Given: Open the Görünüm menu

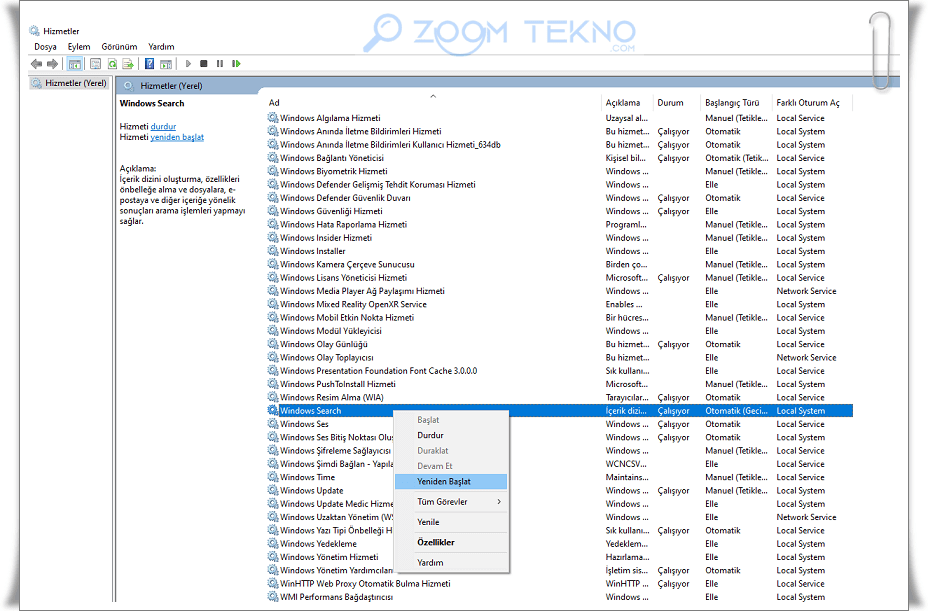Looking at the screenshot, I should tap(119, 47).
